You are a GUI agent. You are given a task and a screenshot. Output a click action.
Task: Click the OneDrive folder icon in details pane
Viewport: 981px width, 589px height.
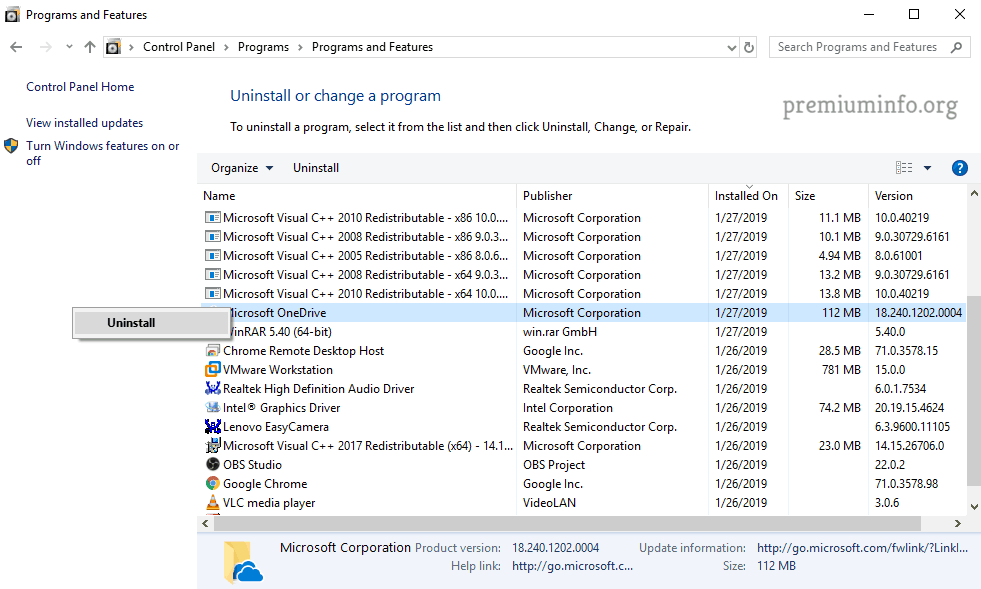coord(243,561)
